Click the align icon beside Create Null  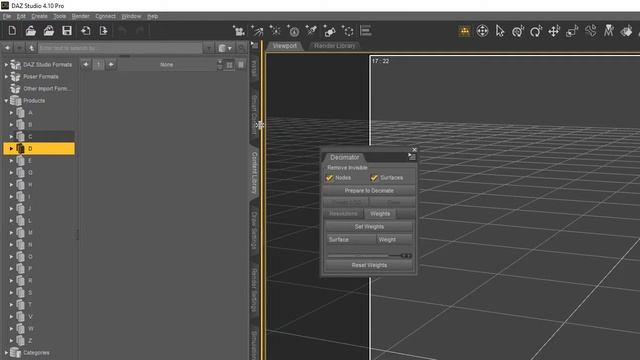366,31
